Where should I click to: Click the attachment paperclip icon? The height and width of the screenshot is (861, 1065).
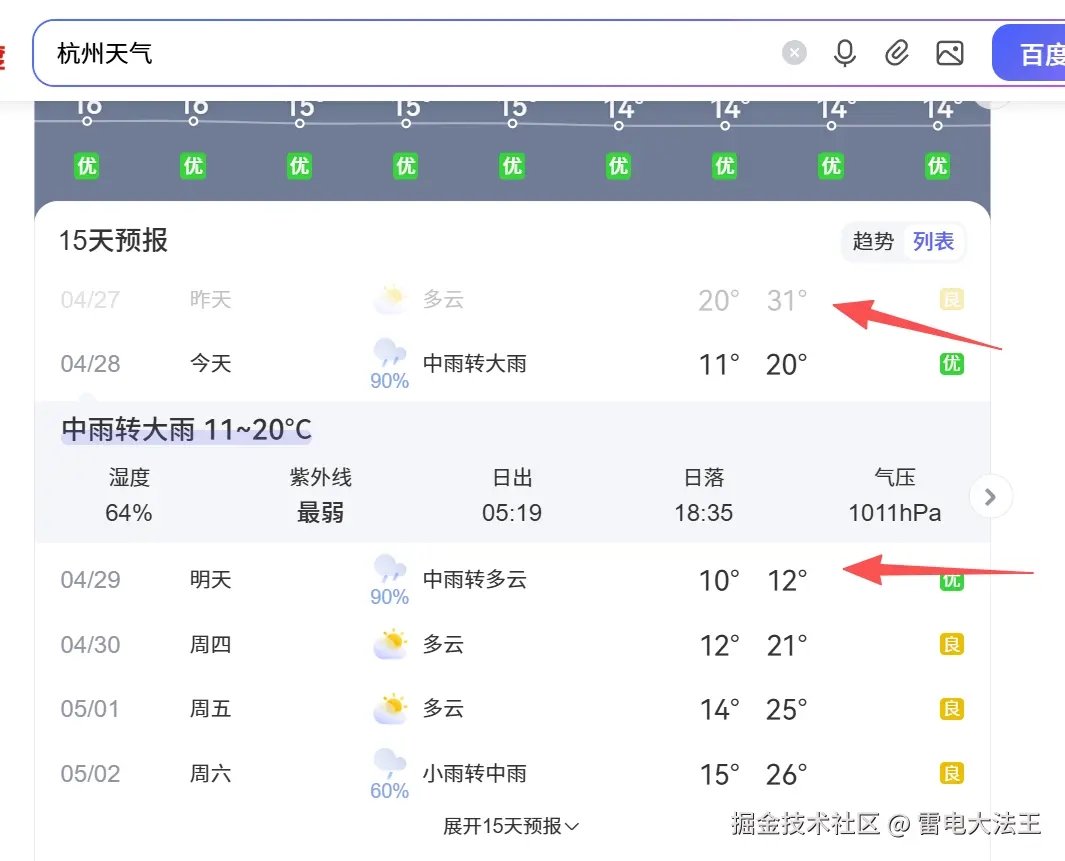[897, 52]
